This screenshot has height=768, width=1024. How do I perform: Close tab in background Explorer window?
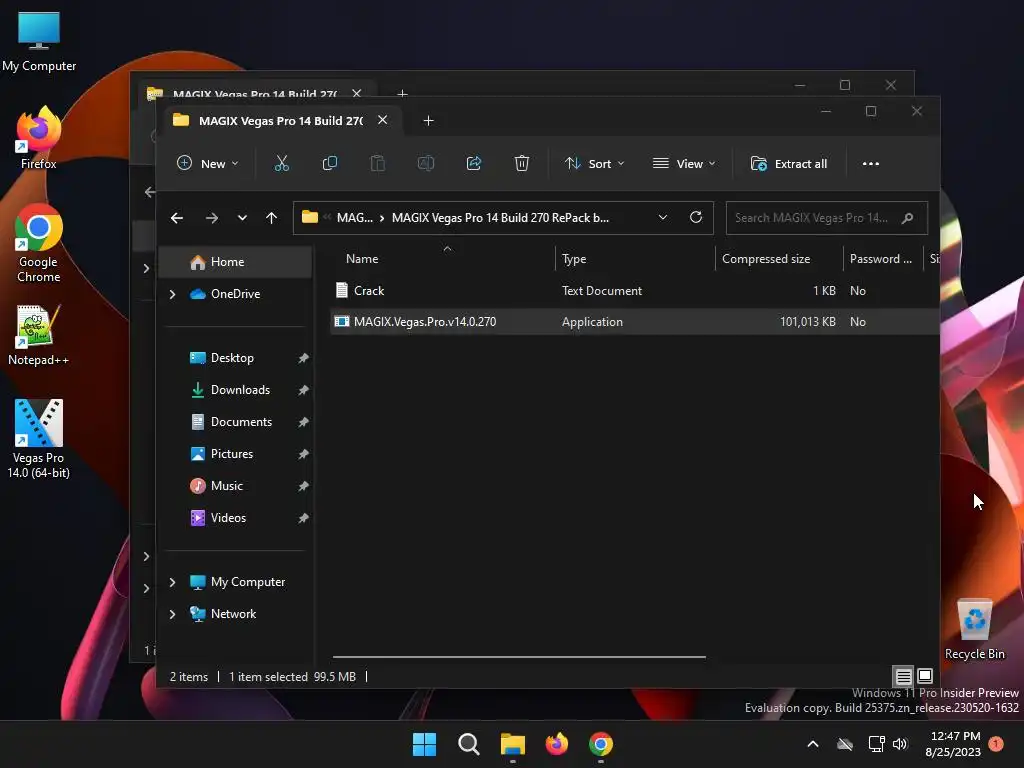point(357,93)
